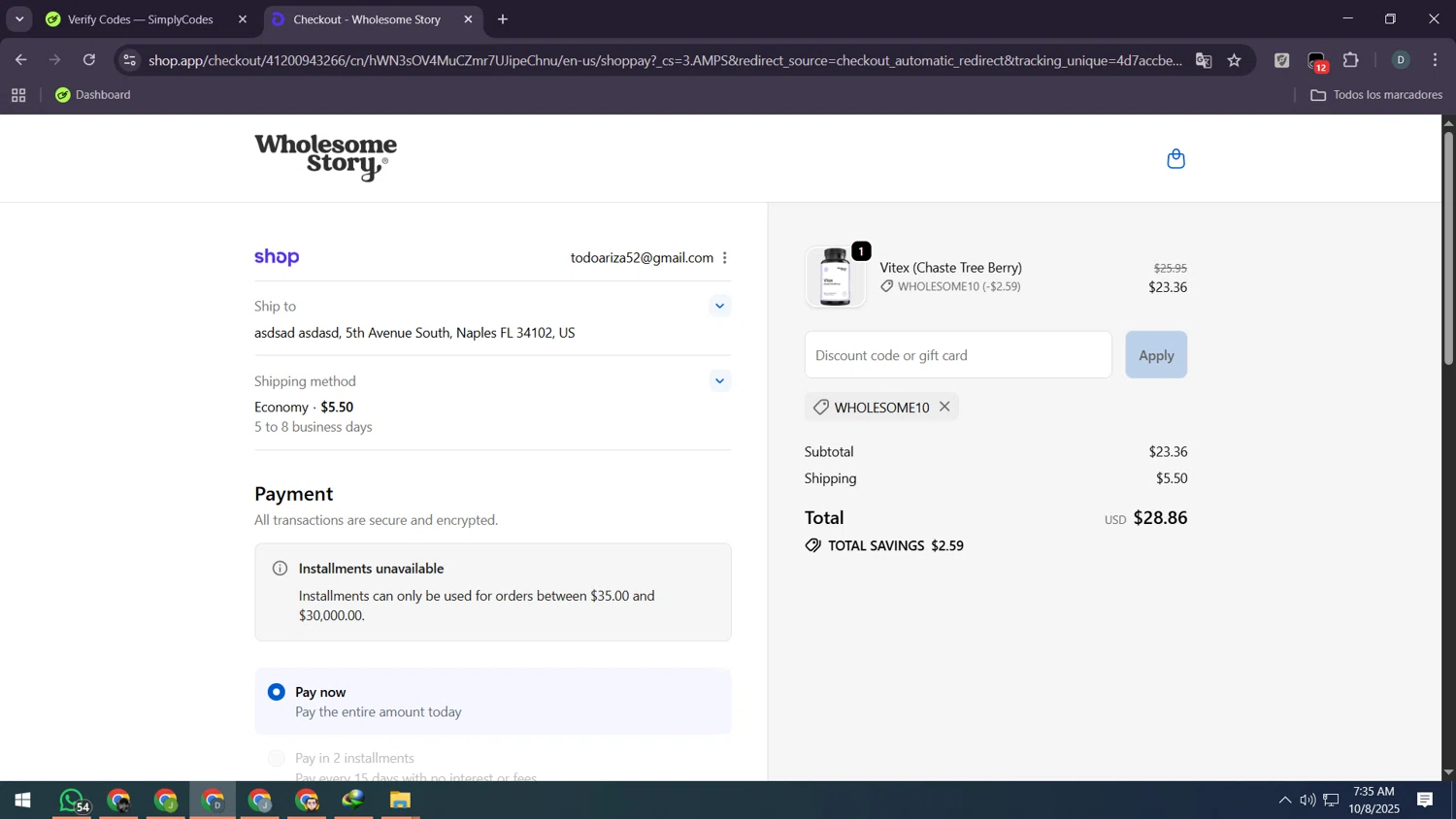Viewport: 1456px width, 819px height.
Task: Open a new browser tab
Action: pos(503,19)
